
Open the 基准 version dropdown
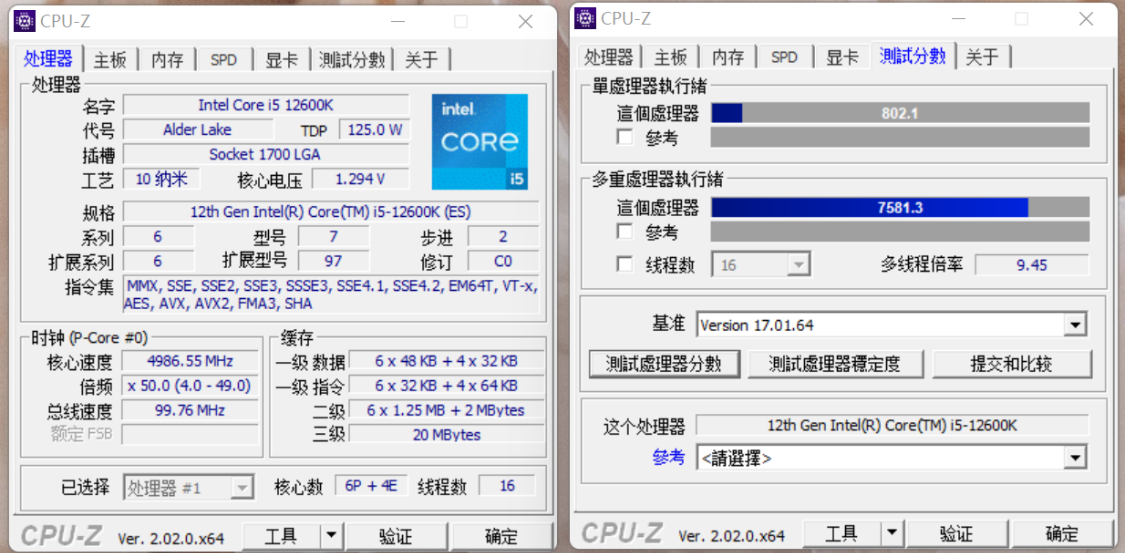tap(1075, 325)
